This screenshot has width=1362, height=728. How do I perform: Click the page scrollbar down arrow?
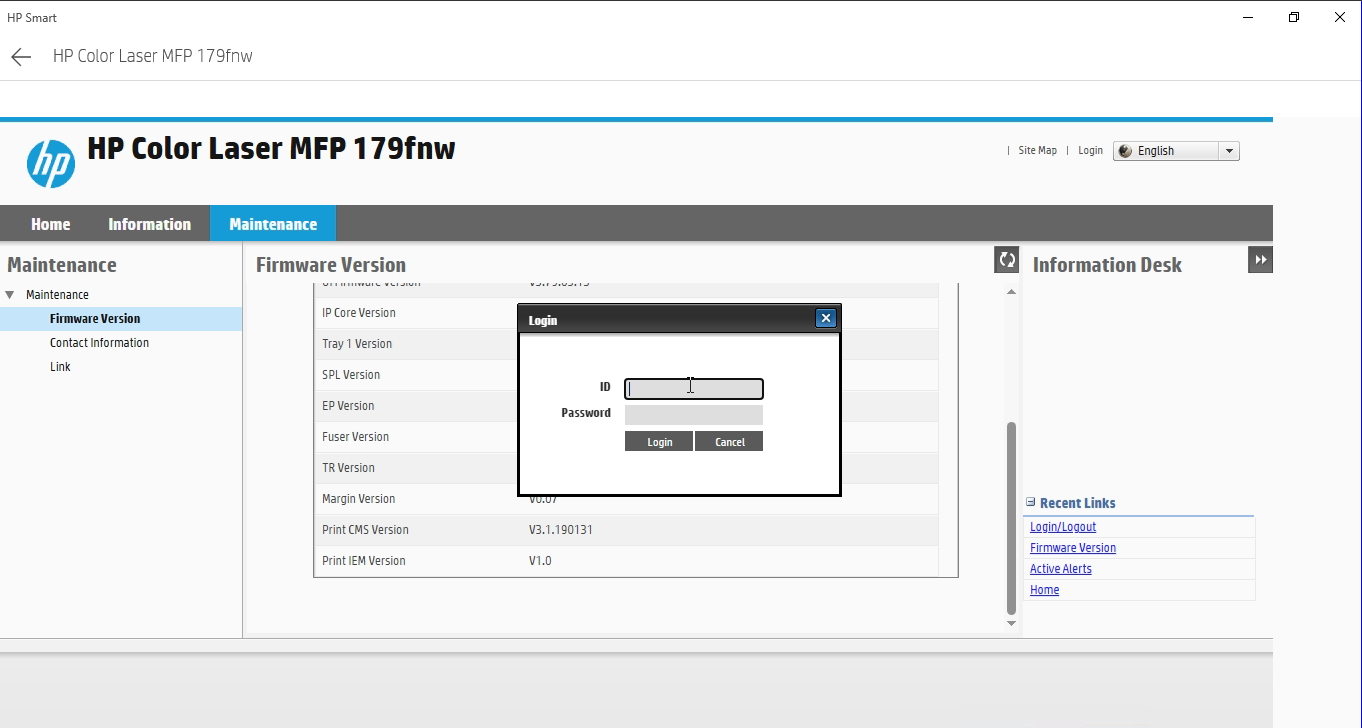[x=1011, y=623]
